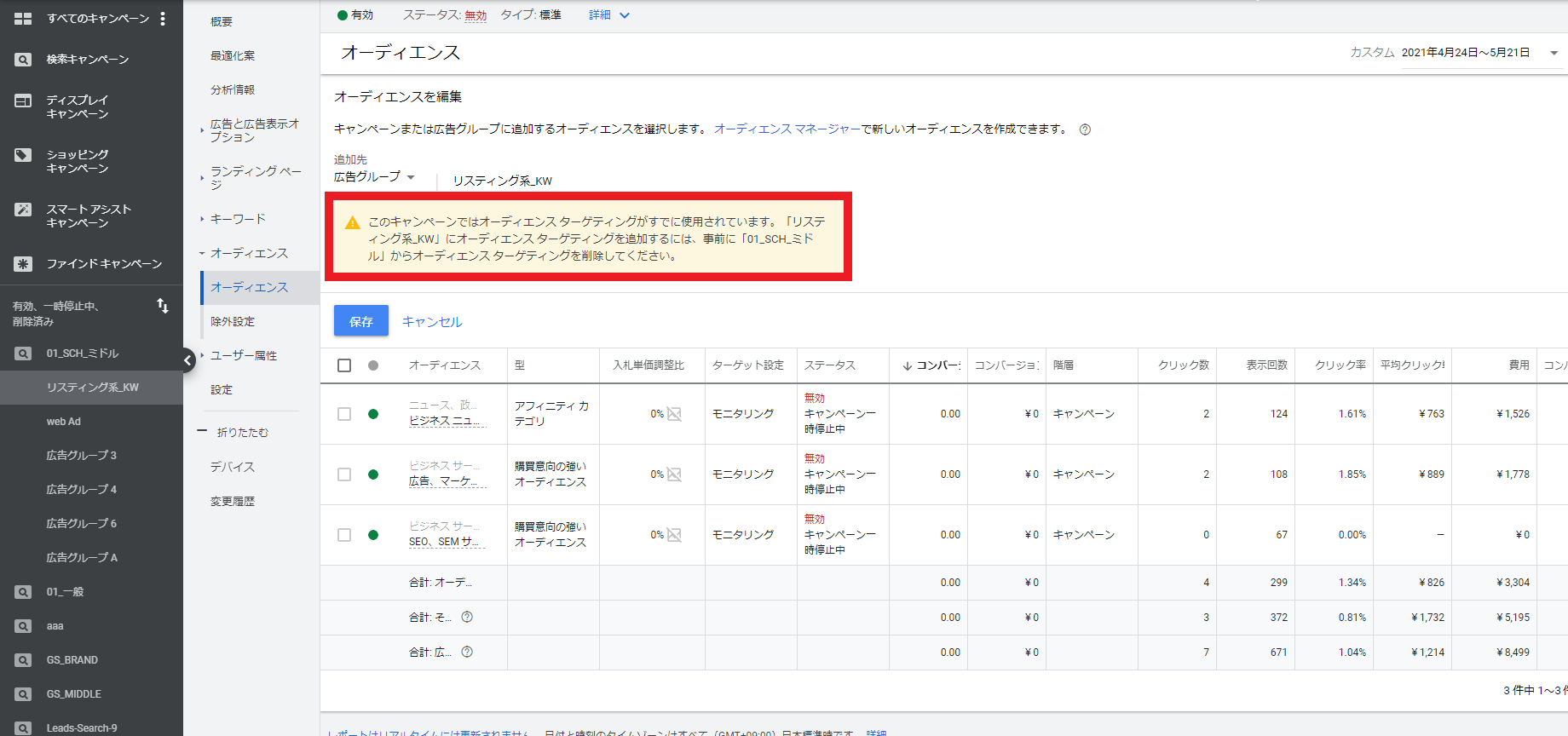Click the ディスプレイ キャンペーン display icon
Screen dimensions: 1568x736
point(23,101)
